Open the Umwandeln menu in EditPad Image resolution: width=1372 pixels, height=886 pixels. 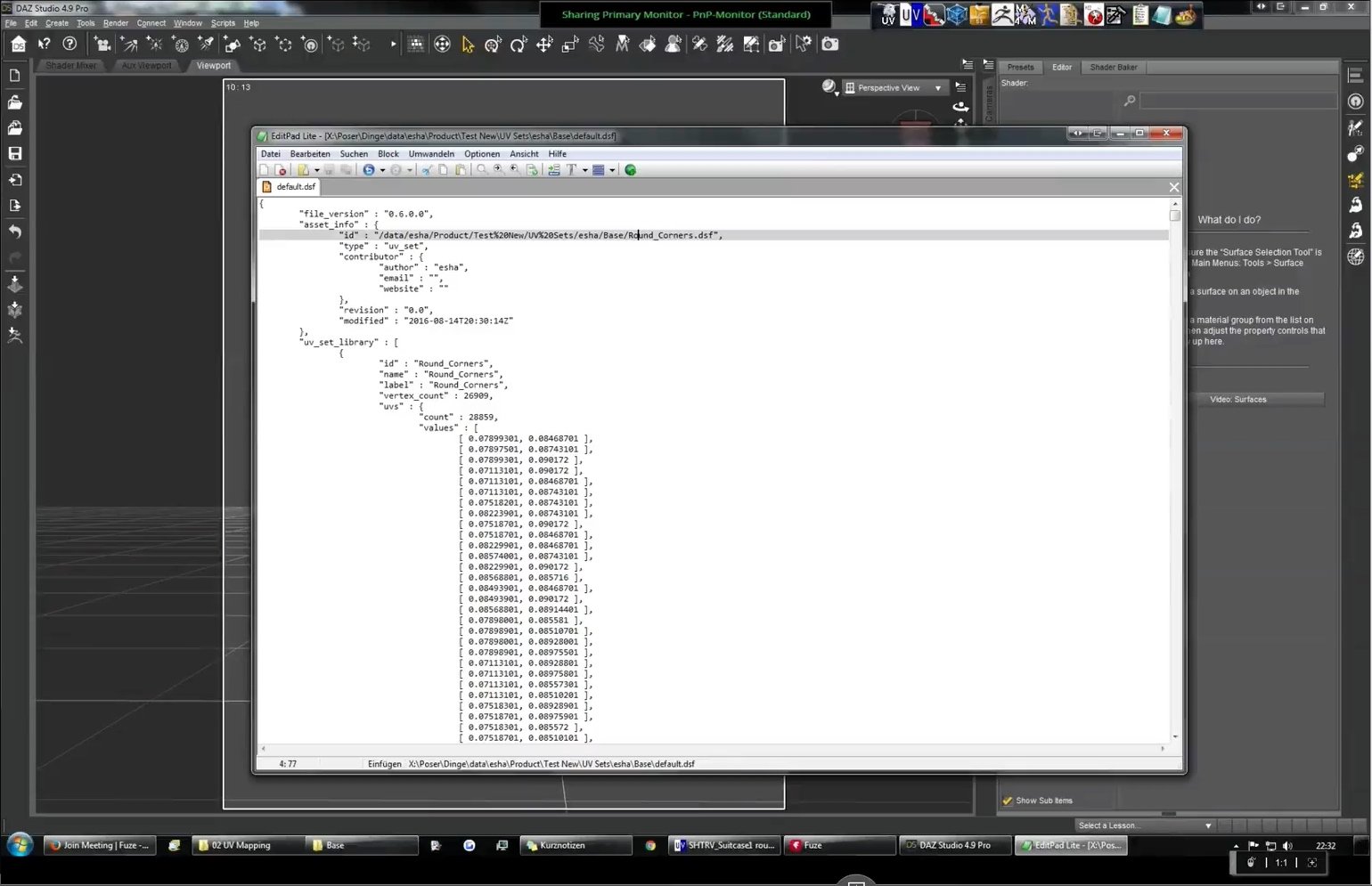coord(431,154)
